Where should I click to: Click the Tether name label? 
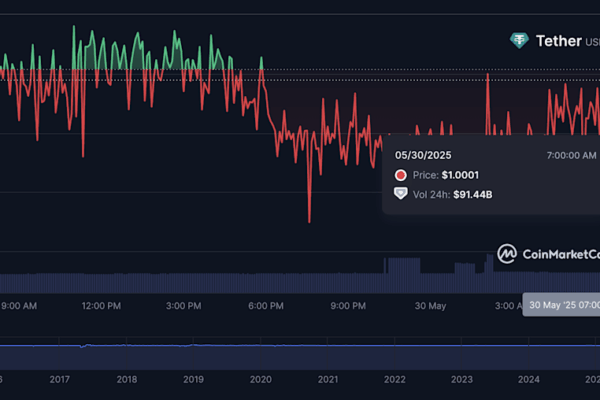coord(559,41)
